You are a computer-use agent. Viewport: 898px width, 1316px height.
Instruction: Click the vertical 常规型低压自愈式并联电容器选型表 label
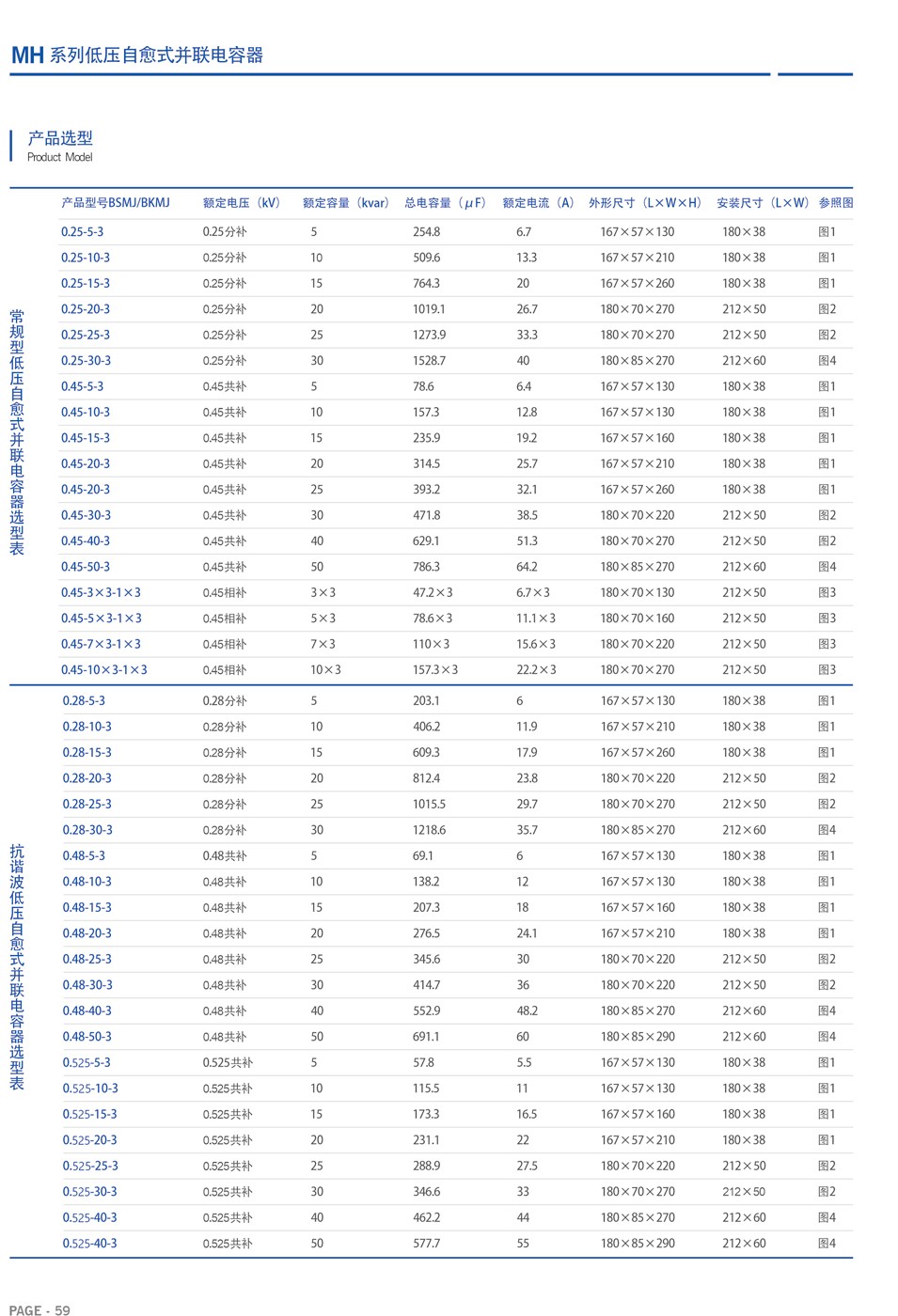17,432
